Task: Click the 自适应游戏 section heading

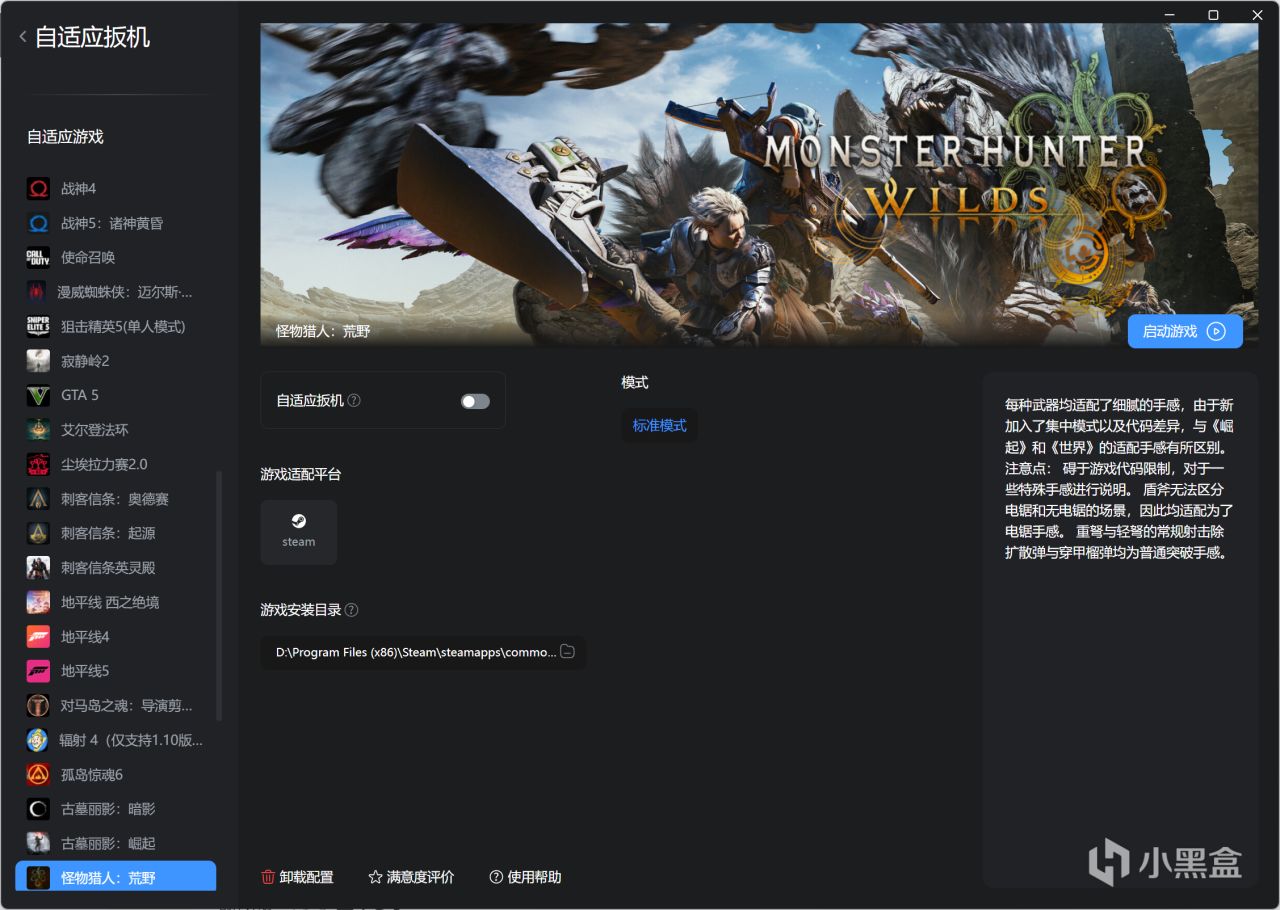Action: (x=65, y=136)
